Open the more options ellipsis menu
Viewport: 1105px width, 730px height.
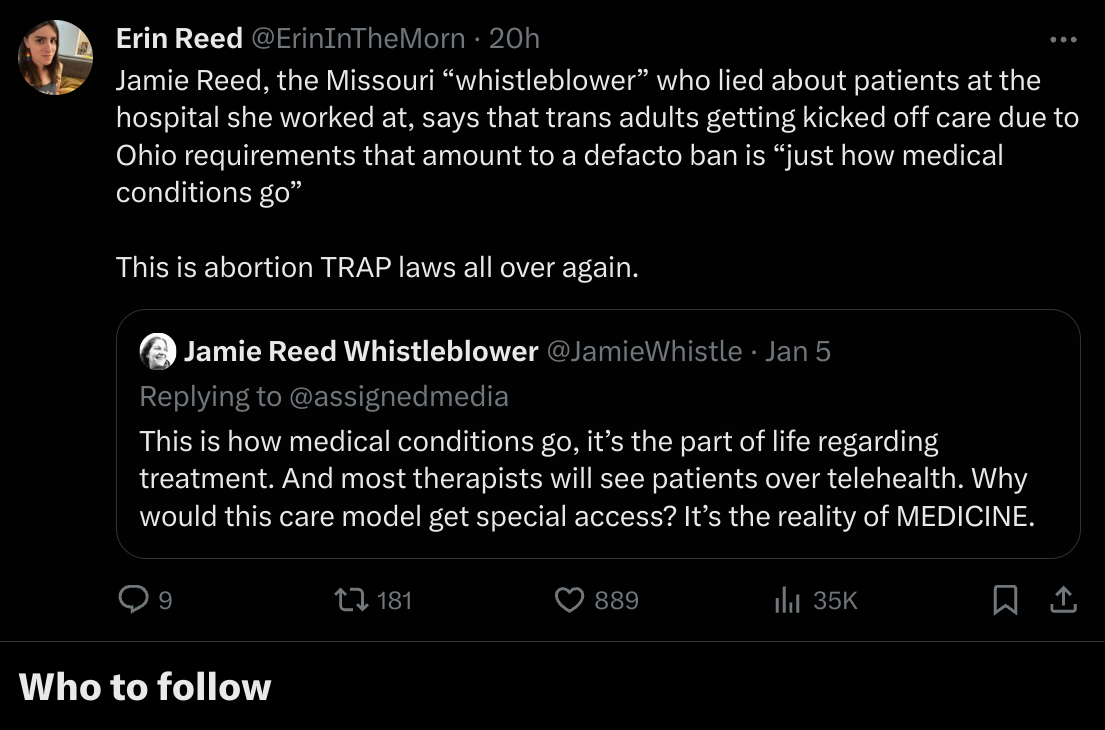pos(1063,40)
